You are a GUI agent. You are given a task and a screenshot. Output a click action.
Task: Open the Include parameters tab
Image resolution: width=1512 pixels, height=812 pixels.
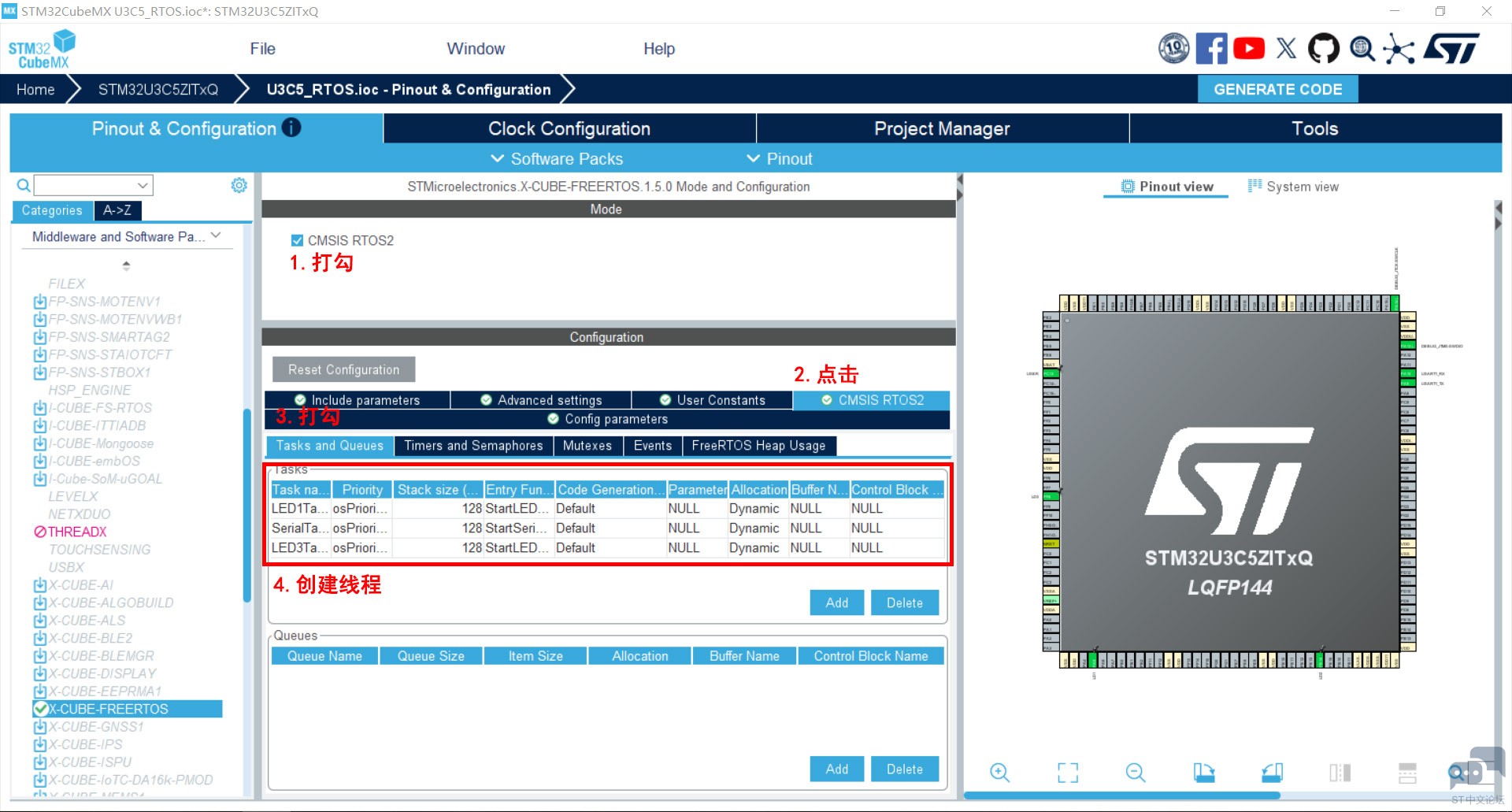358,400
